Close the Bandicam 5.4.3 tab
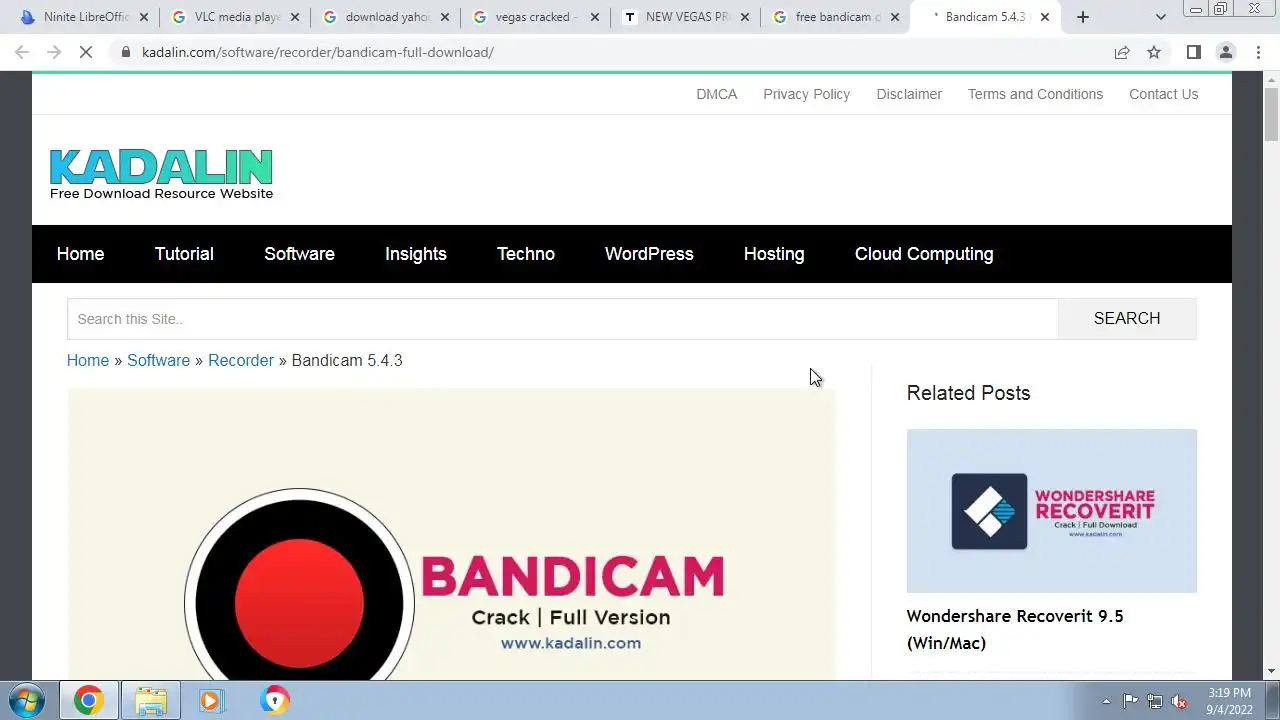This screenshot has width=1280, height=720. (x=1045, y=17)
